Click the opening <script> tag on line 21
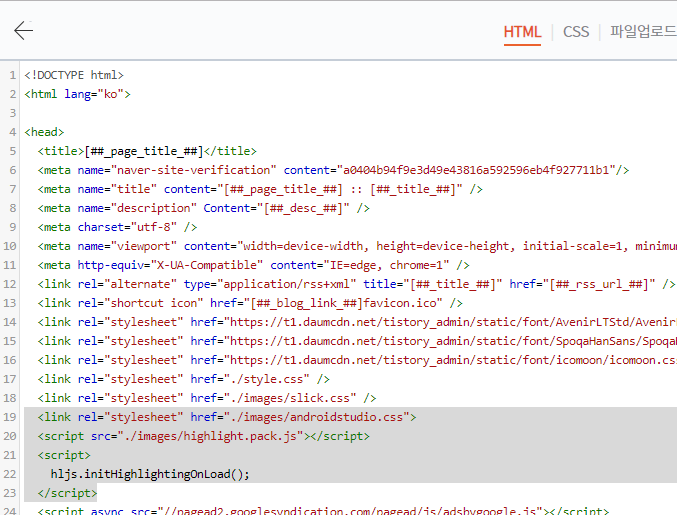 [x=64, y=455]
